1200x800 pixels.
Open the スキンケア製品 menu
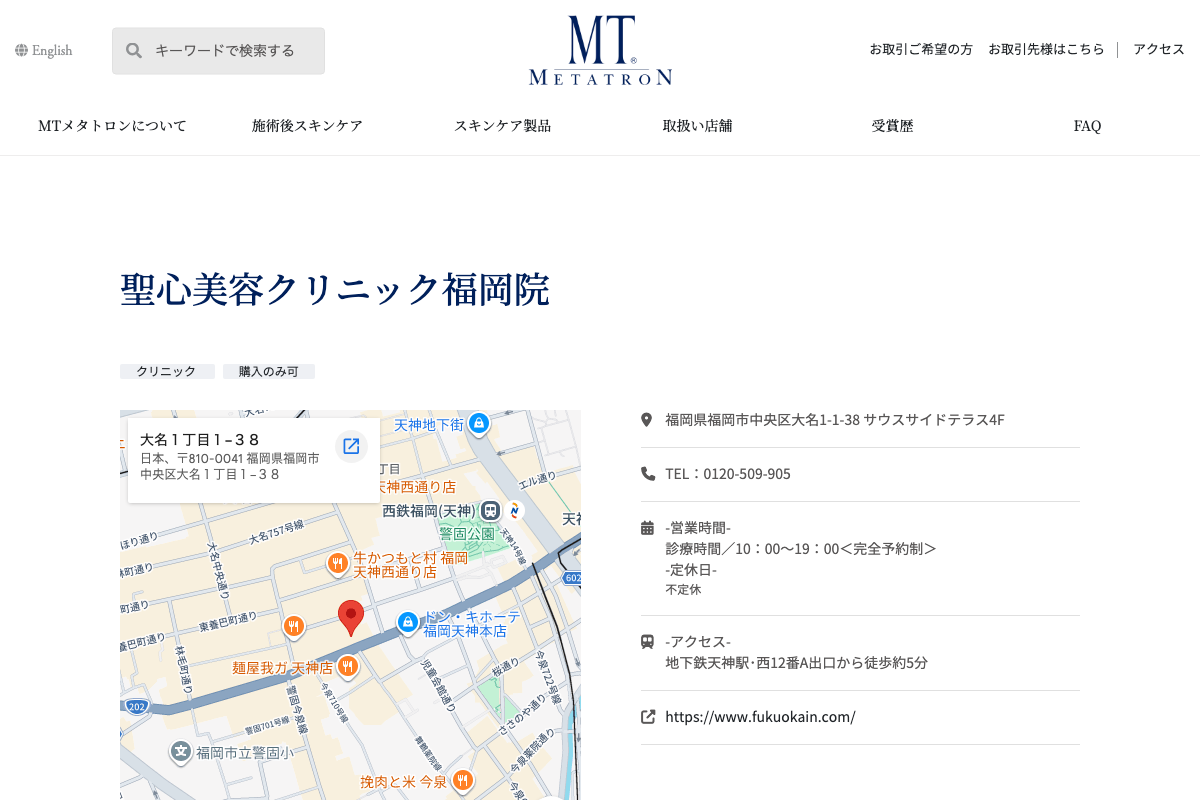(x=503, y=126)
